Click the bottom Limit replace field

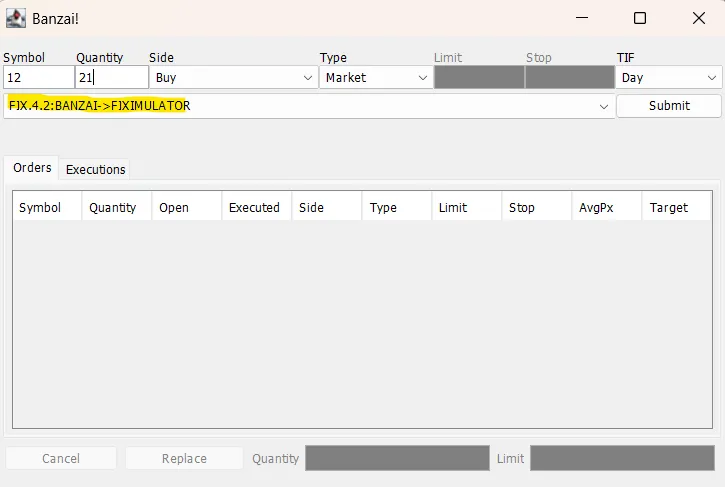tap(622, 458)
